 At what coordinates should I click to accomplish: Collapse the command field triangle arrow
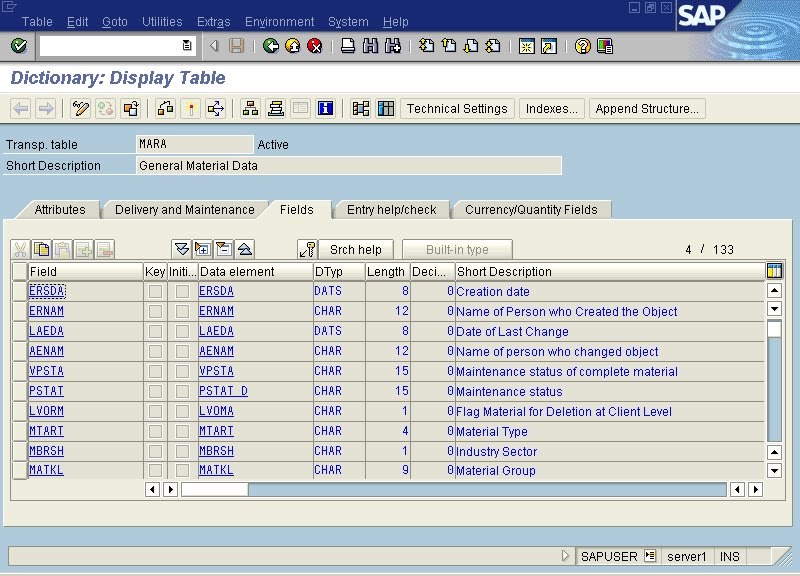pos(214,46)
